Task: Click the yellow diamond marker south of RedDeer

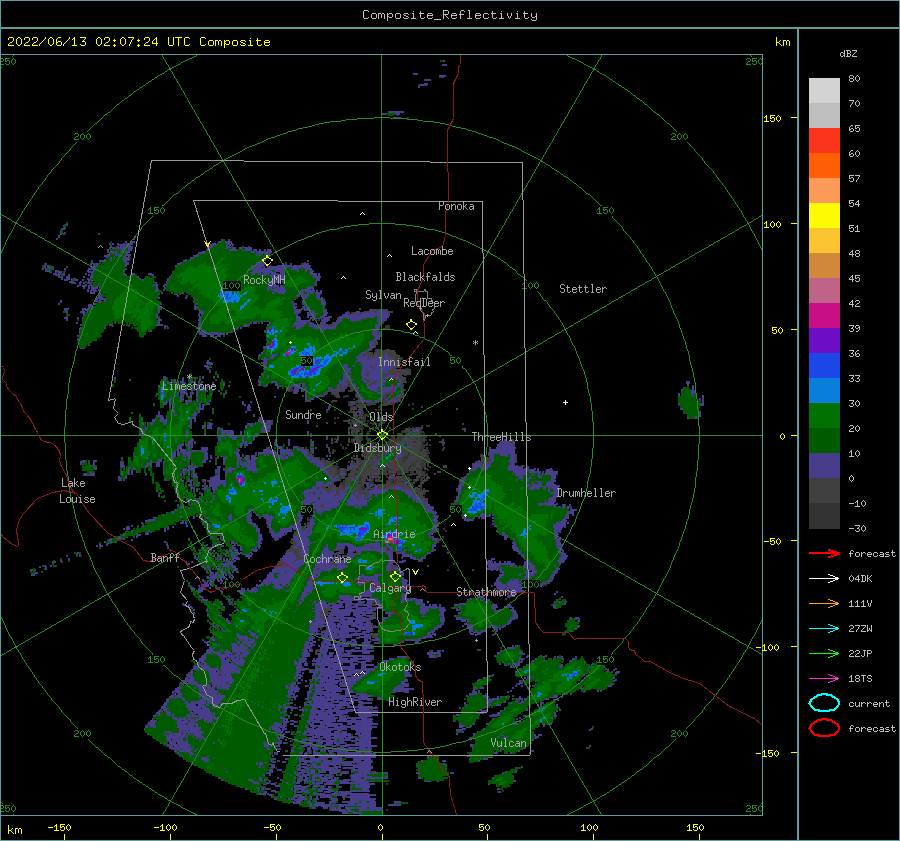Action: pos(412,325)
